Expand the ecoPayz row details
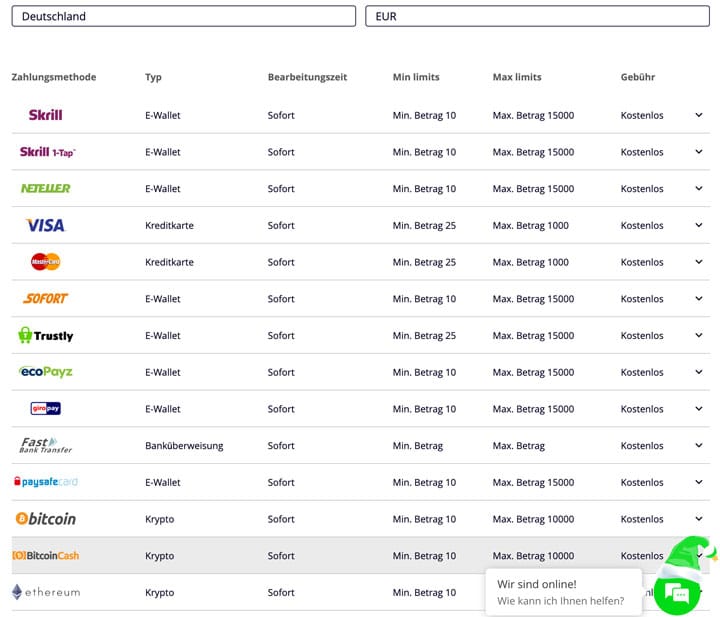 point(699,372)
